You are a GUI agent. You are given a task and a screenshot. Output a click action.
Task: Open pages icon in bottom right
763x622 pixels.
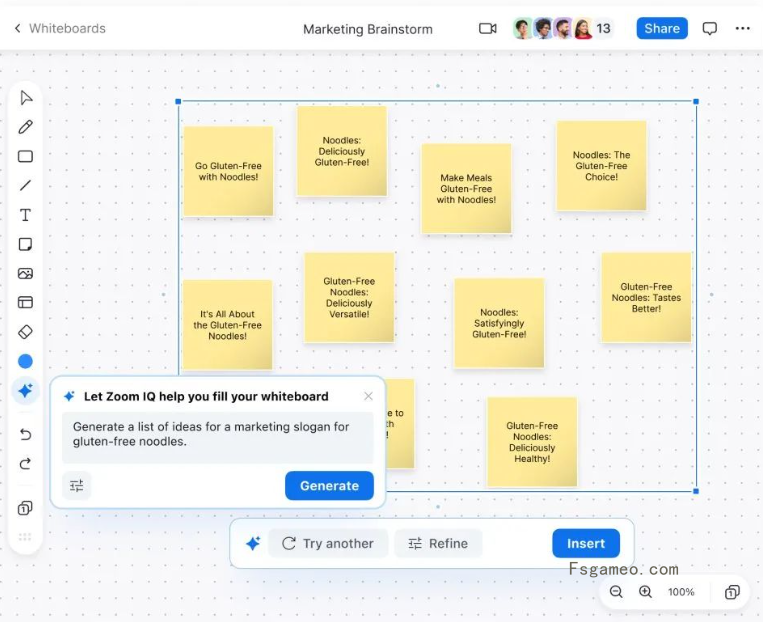click(732, 592)
